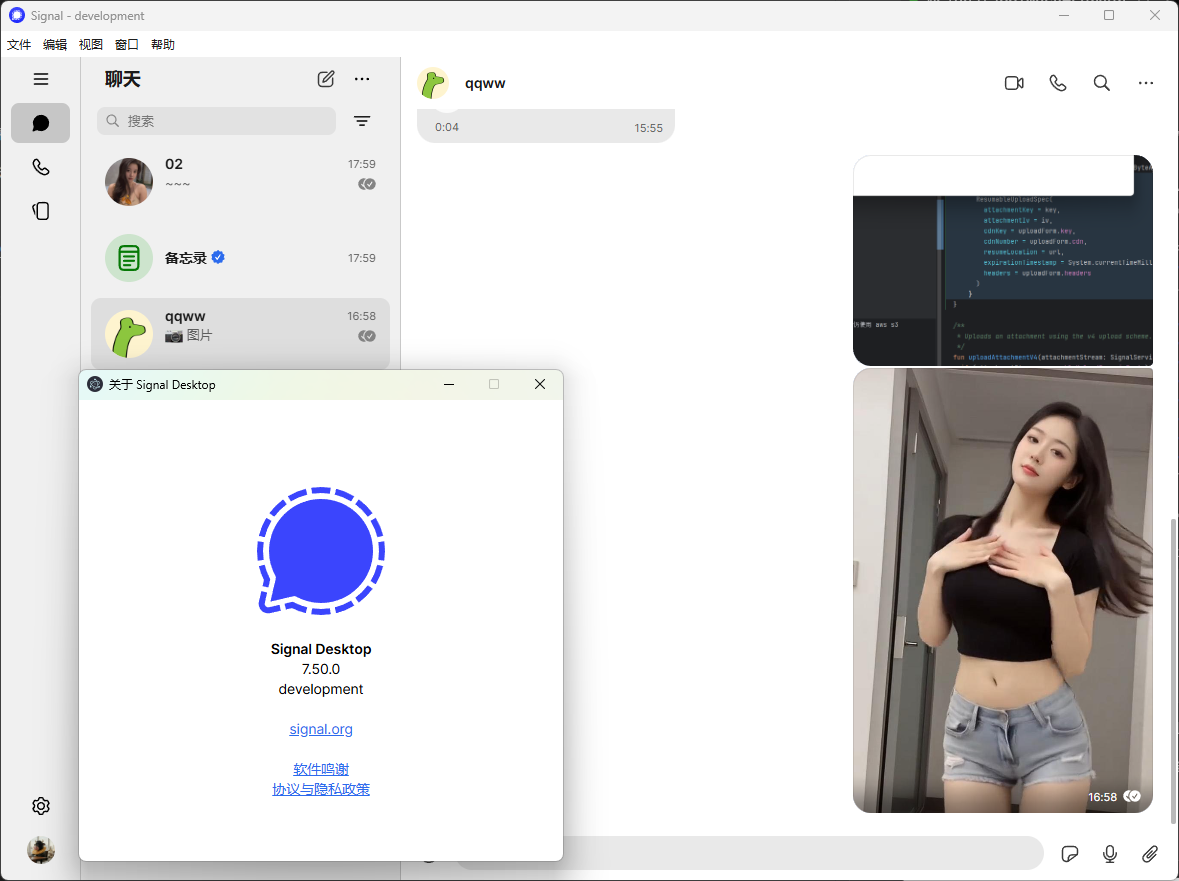Maximize the main Signal window
Image resolution: width=1179 pixels, height=881 pixels.
(x=1109, y=15)
